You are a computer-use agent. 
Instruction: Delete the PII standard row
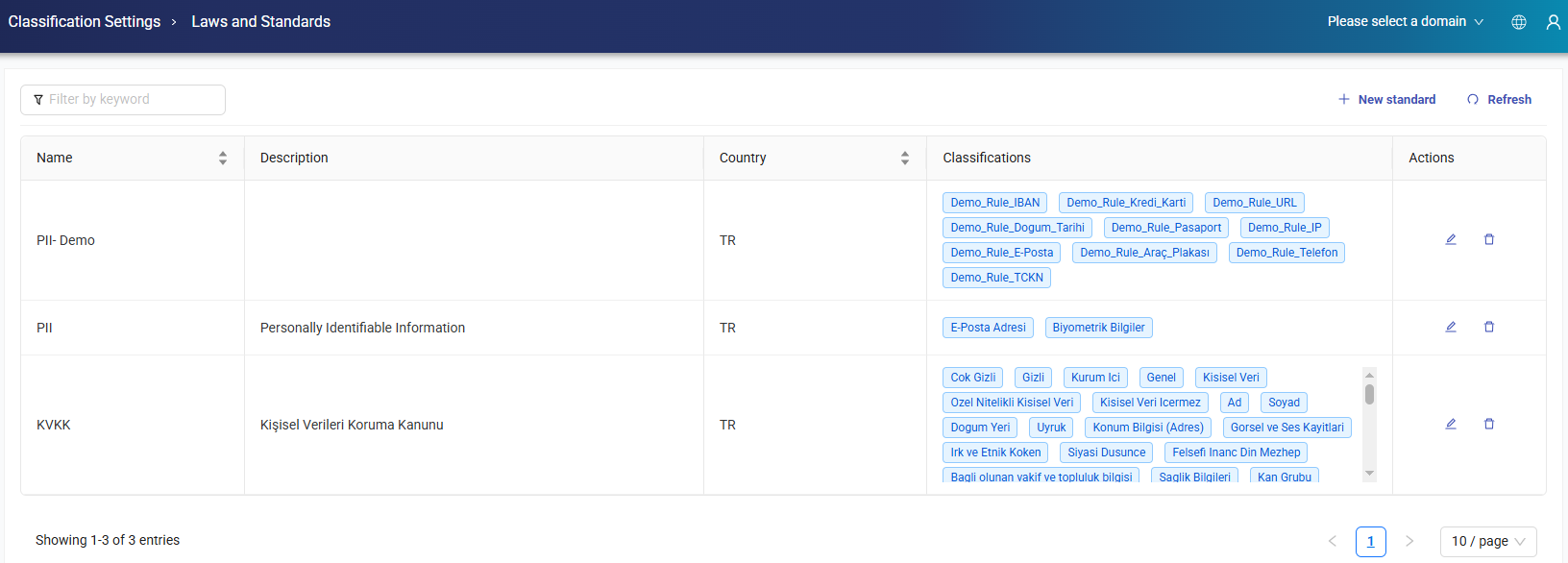[x=1489, y=327]
